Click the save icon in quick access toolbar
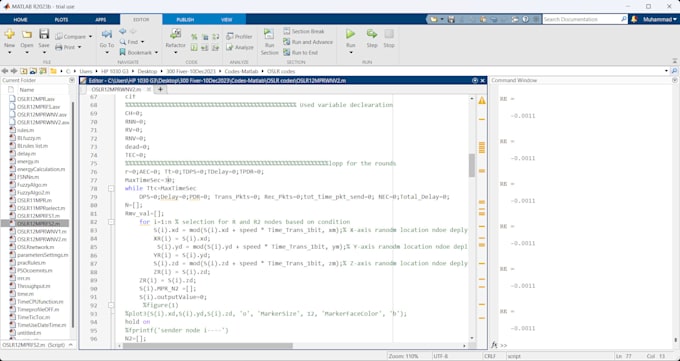This screenshot has height=361, width=680. (451, 19)
